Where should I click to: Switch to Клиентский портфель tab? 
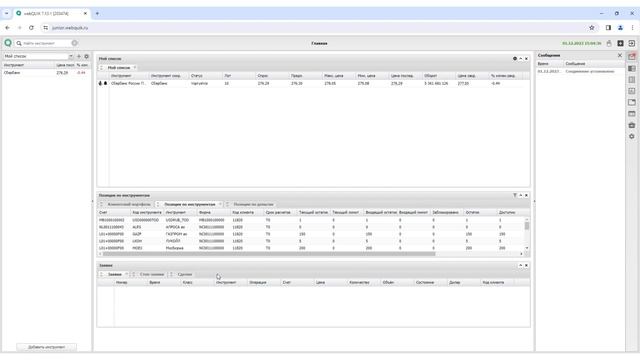(x=129, y=204)
